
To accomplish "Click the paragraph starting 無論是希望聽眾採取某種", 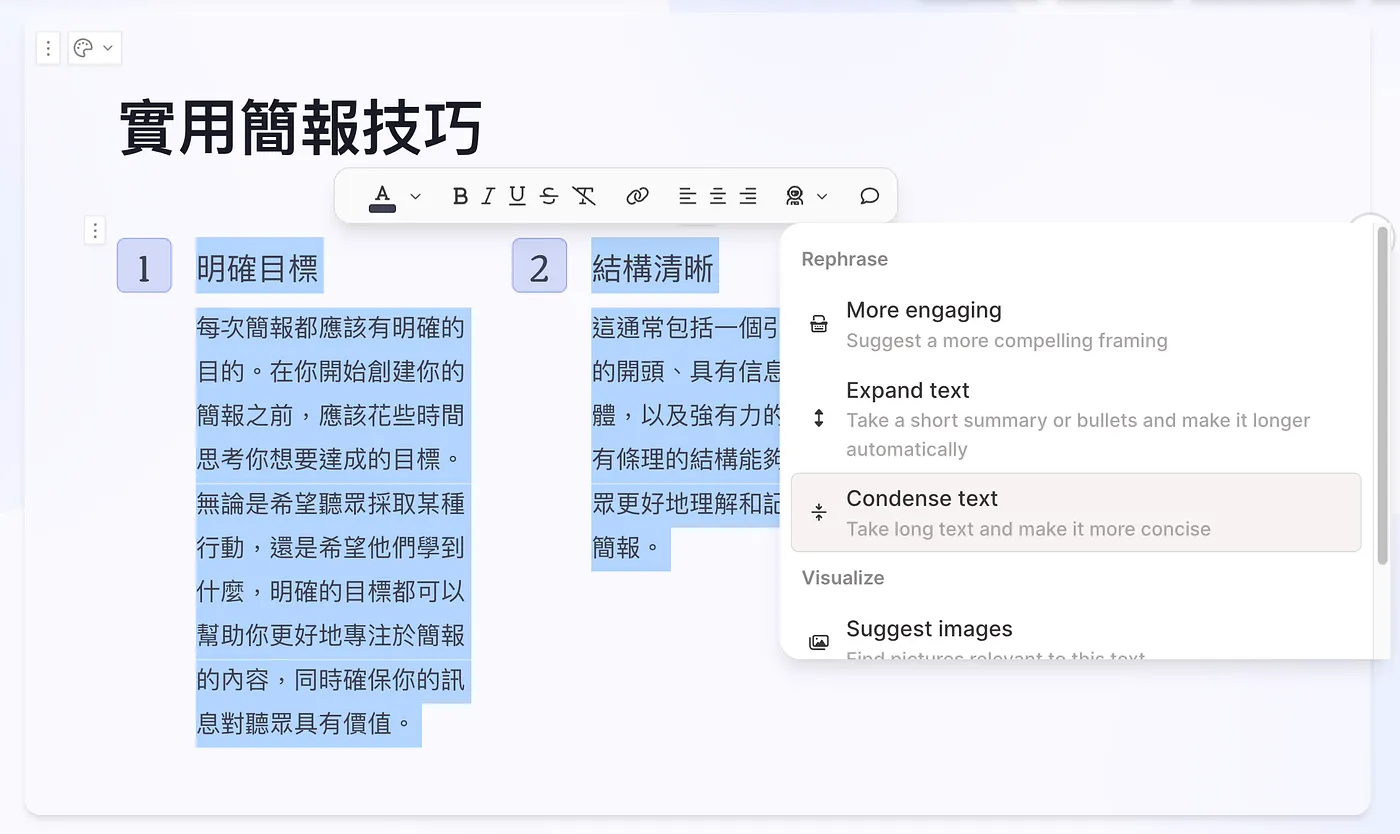I will (331, 613).
